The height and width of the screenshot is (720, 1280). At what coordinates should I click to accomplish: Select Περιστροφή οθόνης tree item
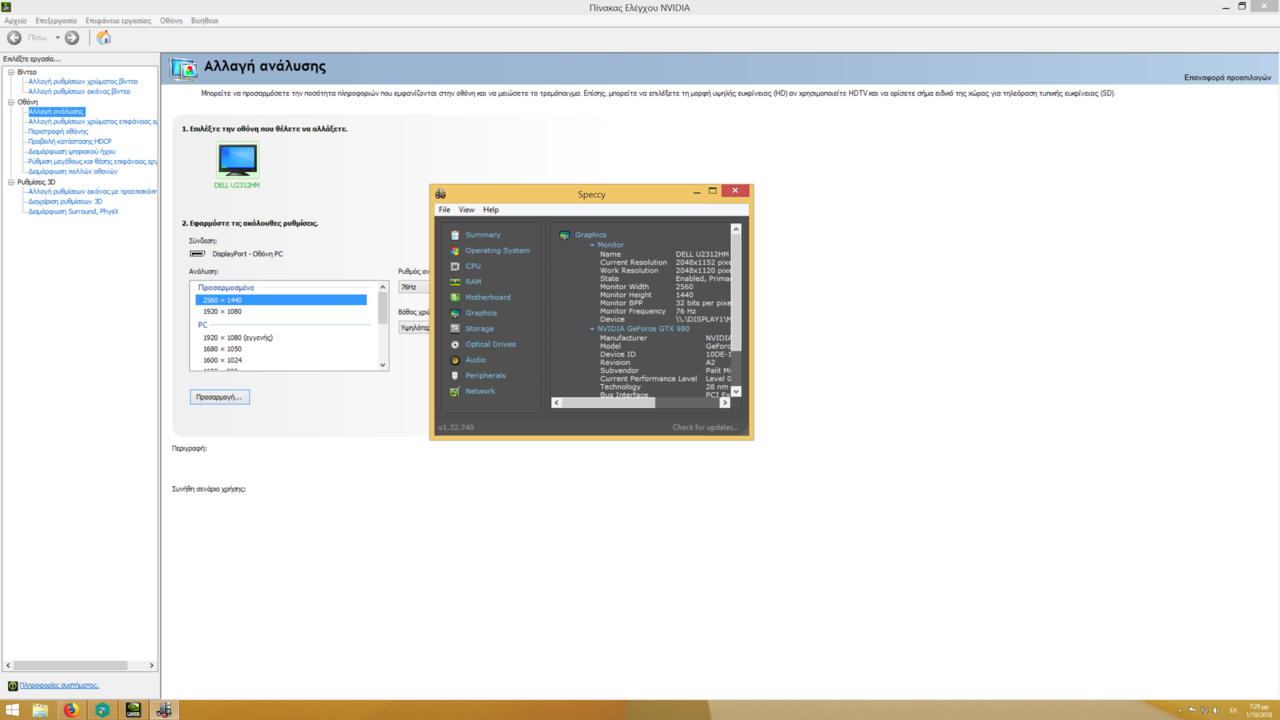pos(58,132)
